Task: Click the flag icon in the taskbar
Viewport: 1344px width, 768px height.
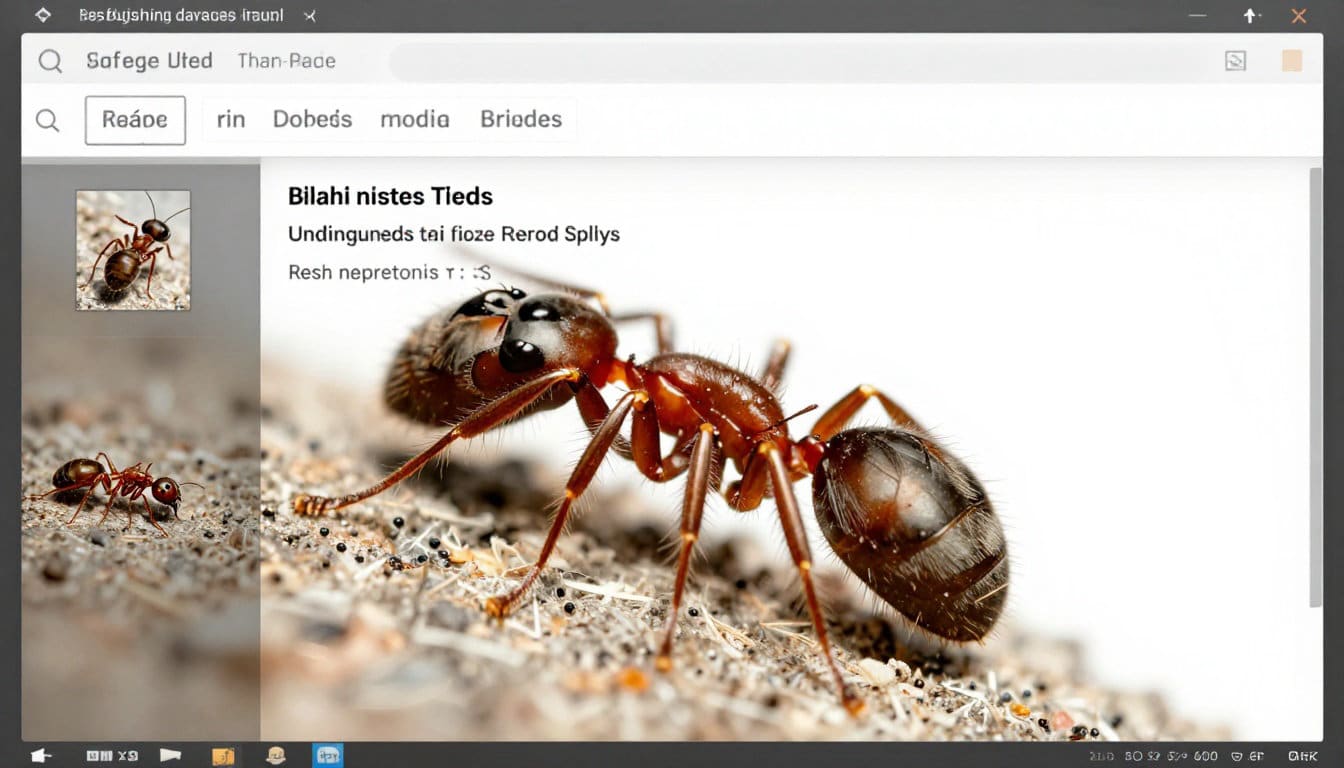Action: 170,756
